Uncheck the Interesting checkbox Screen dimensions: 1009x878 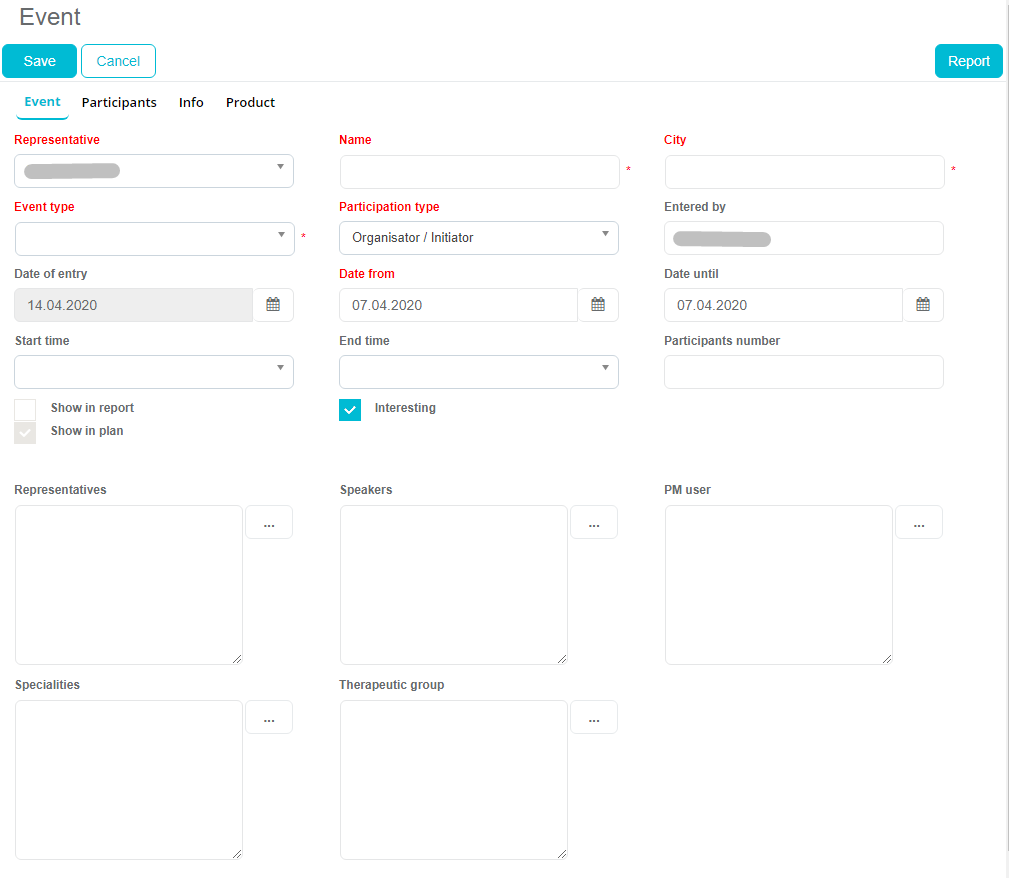(x=350, y=410)
